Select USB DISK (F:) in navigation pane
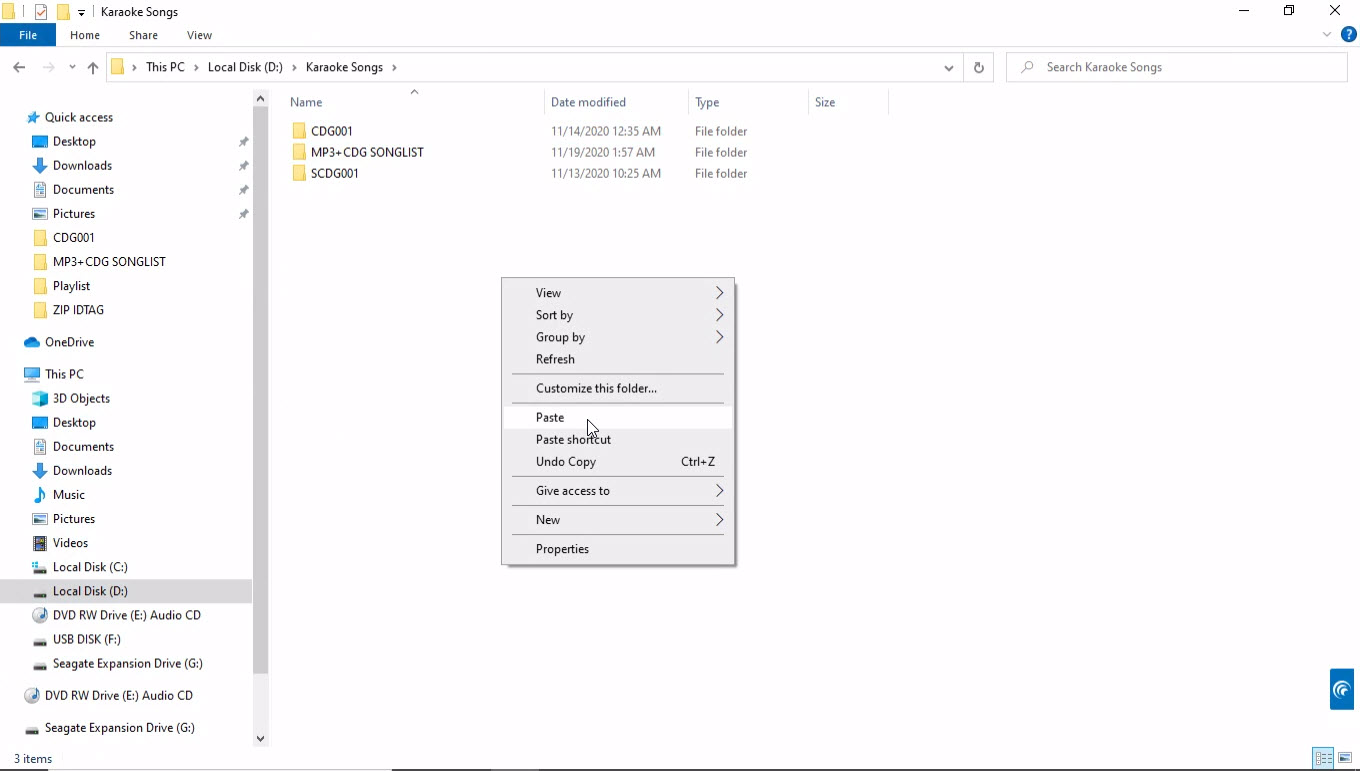 point(86,639)
